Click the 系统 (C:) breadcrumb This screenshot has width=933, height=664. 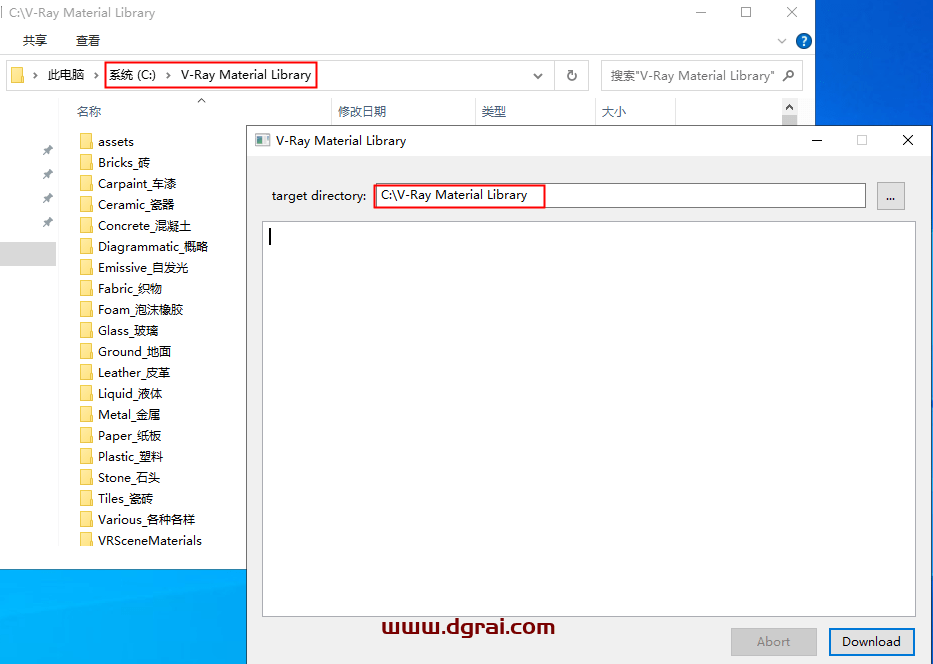[x=133, y=75]
